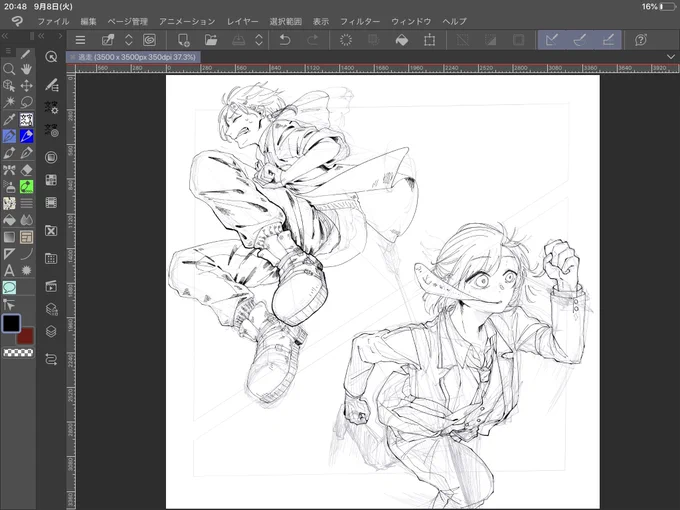This screenshot has height=510, width=680.
Task: Click the Invert selected area icon
Action: click(490, 40)
